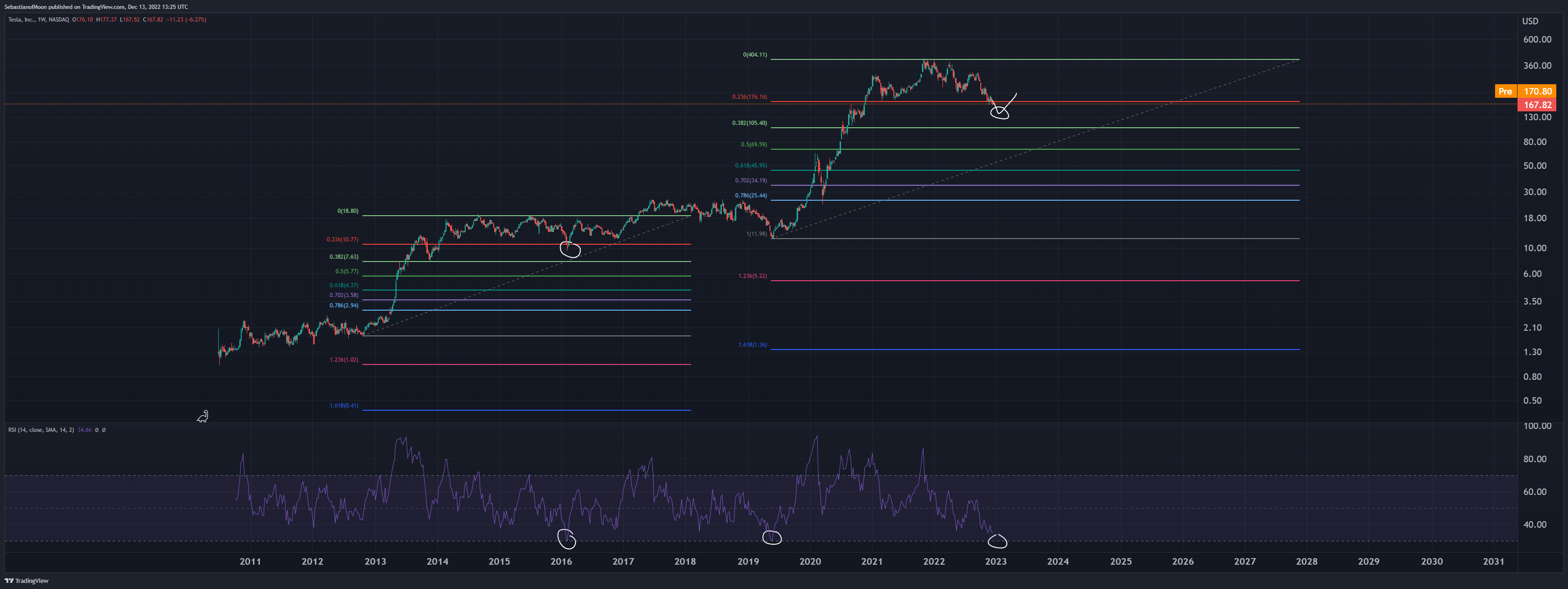Click the small dinosaur icon on chart
Screen dimensions: 1568x589
(203, 417)
